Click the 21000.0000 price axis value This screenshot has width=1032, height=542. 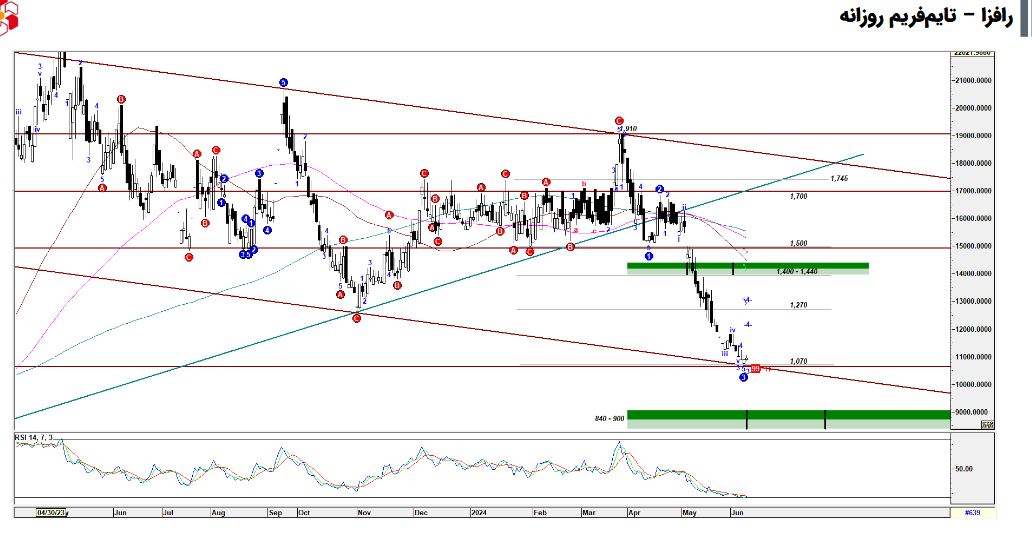click(x=974, y=81)
